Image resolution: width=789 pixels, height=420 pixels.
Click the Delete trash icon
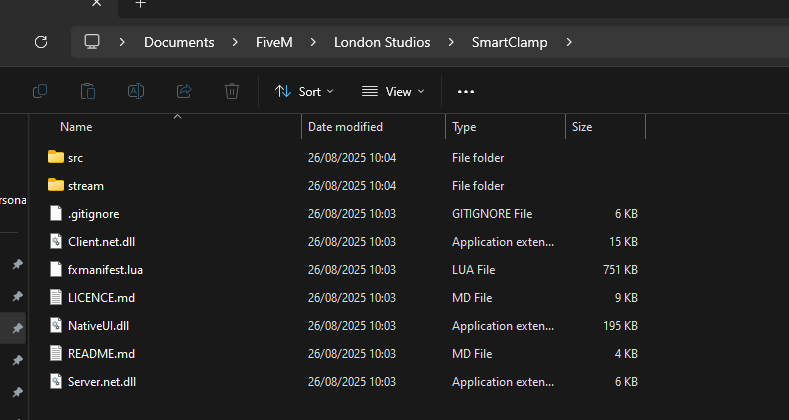point(231,91)
